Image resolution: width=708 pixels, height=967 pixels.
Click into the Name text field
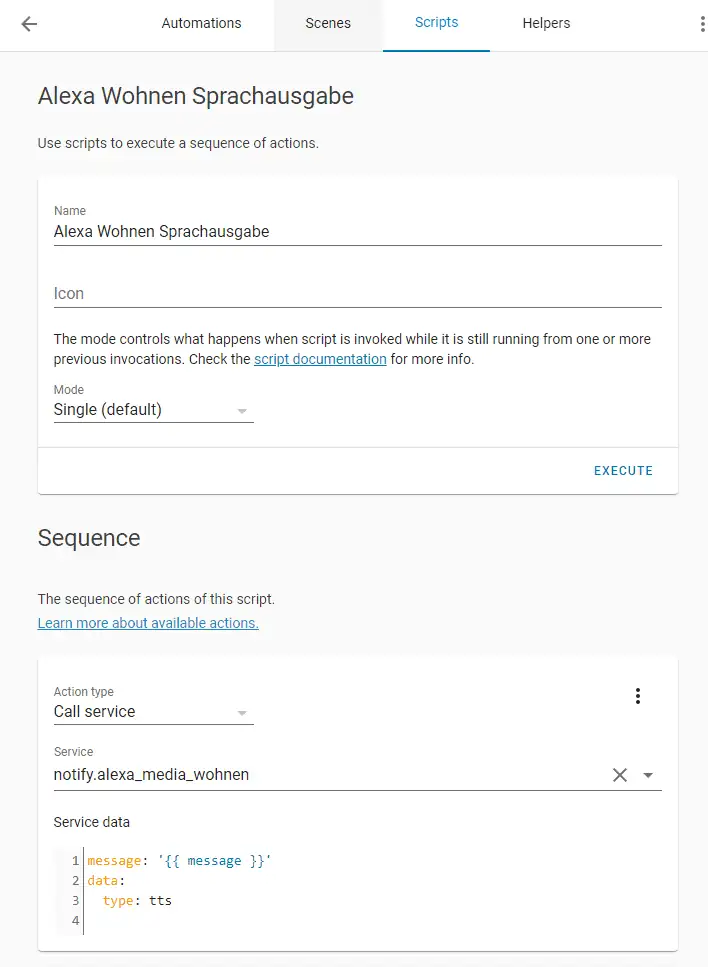pyautogui.click(x=357, y=232)
